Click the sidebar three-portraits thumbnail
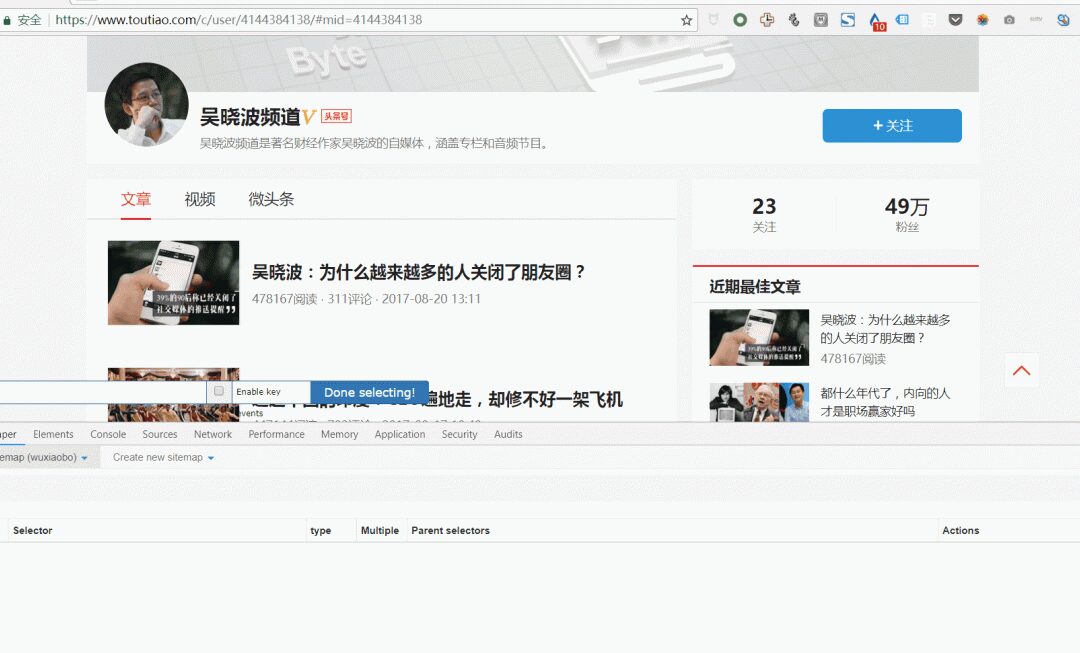 [759, 402]
